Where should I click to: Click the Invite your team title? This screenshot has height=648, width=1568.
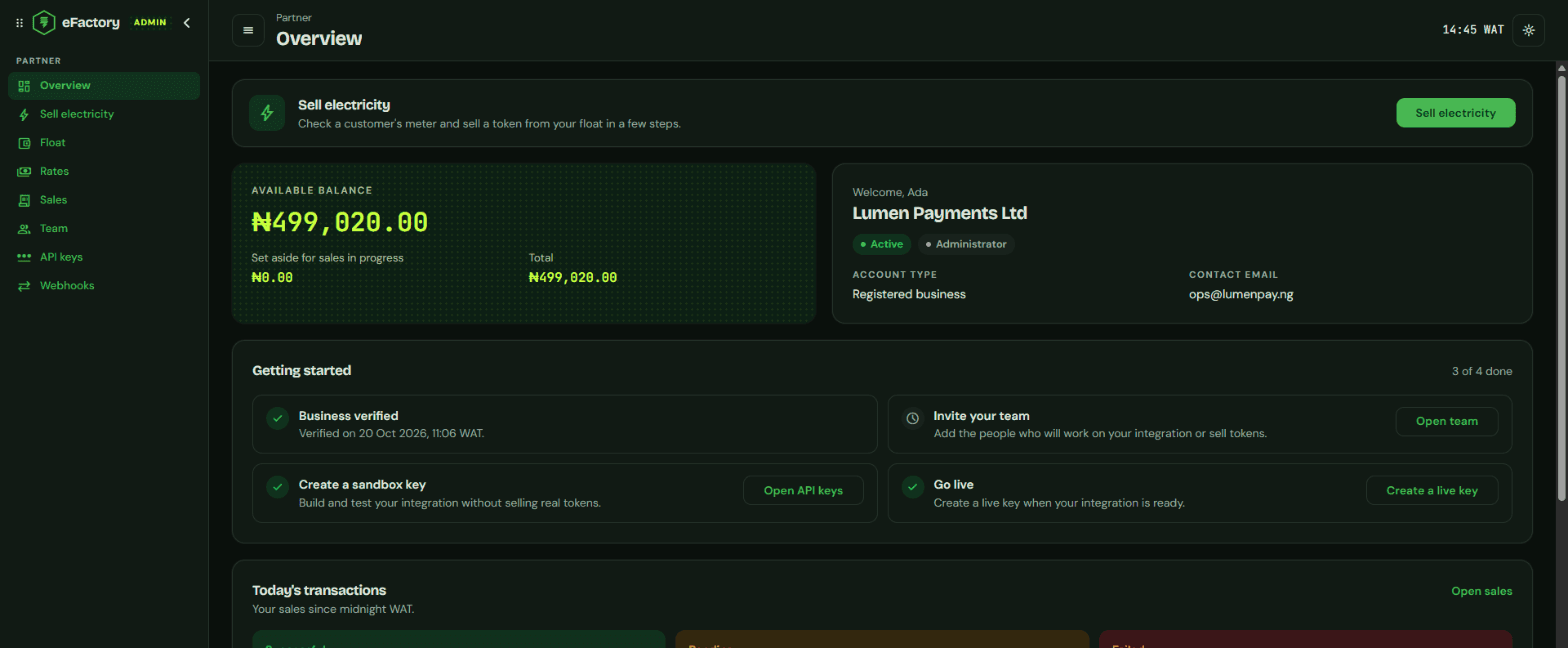982,416
